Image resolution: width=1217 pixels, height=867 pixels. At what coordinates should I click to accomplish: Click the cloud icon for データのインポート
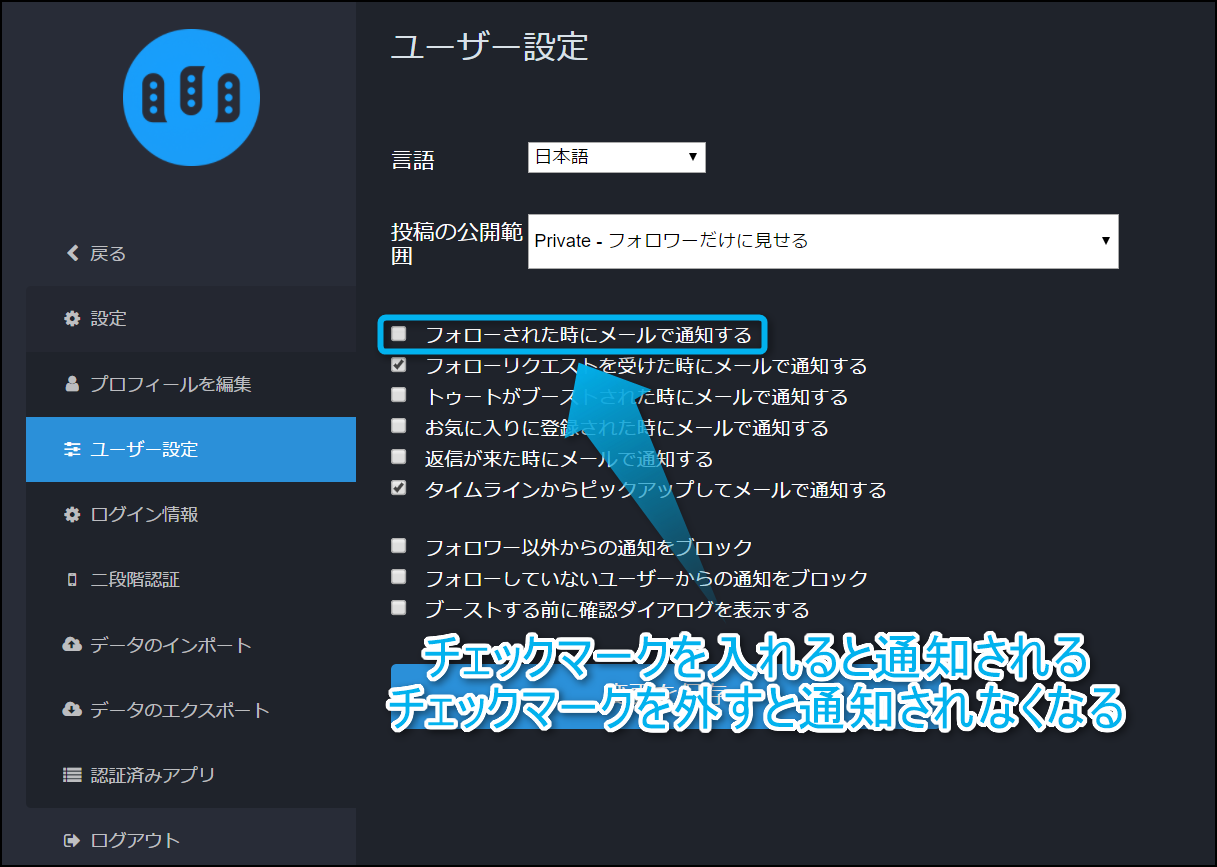tap(72, 645)
